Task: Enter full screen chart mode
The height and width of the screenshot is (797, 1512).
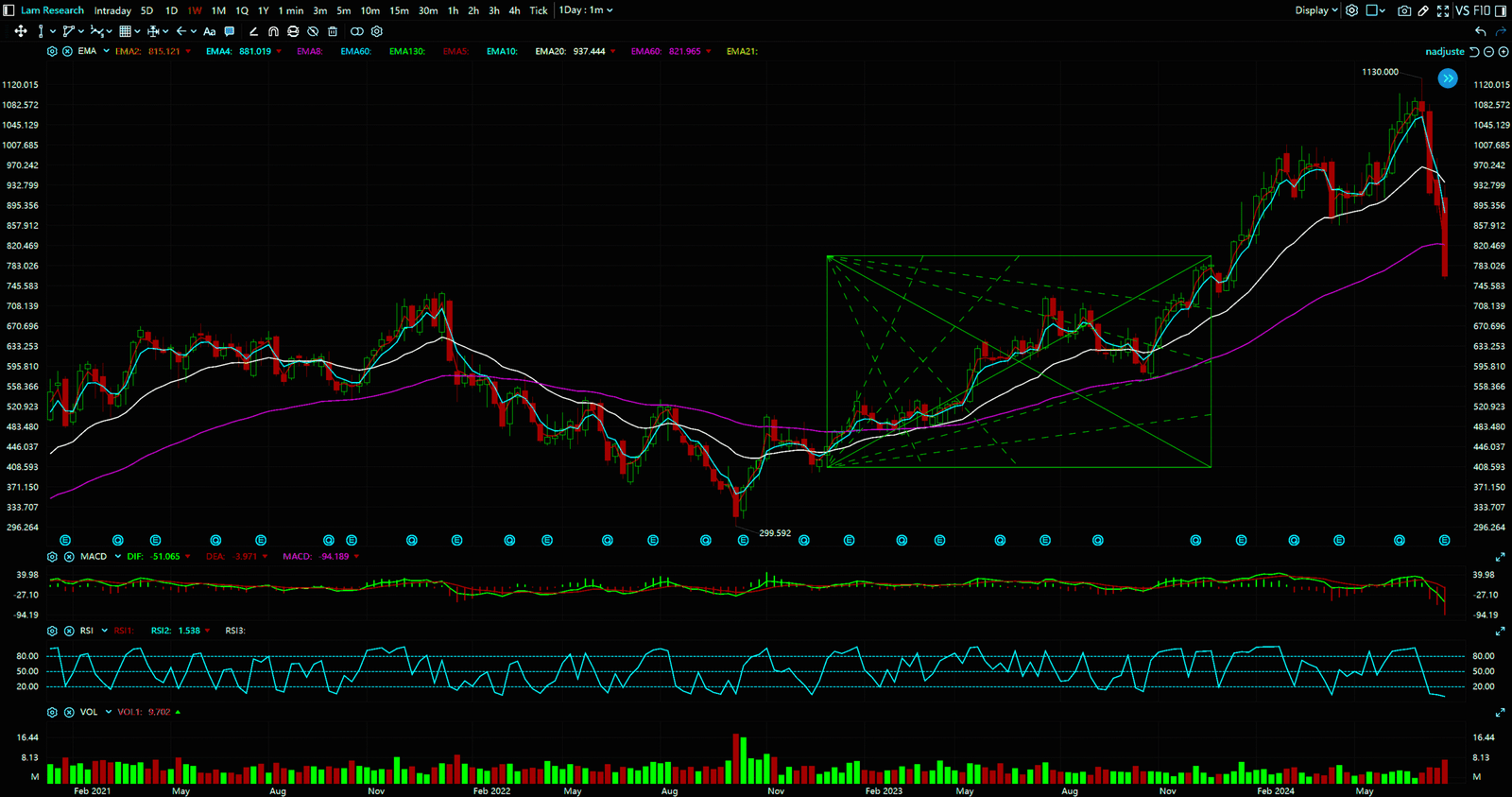Action: (x=1442, y=10)
